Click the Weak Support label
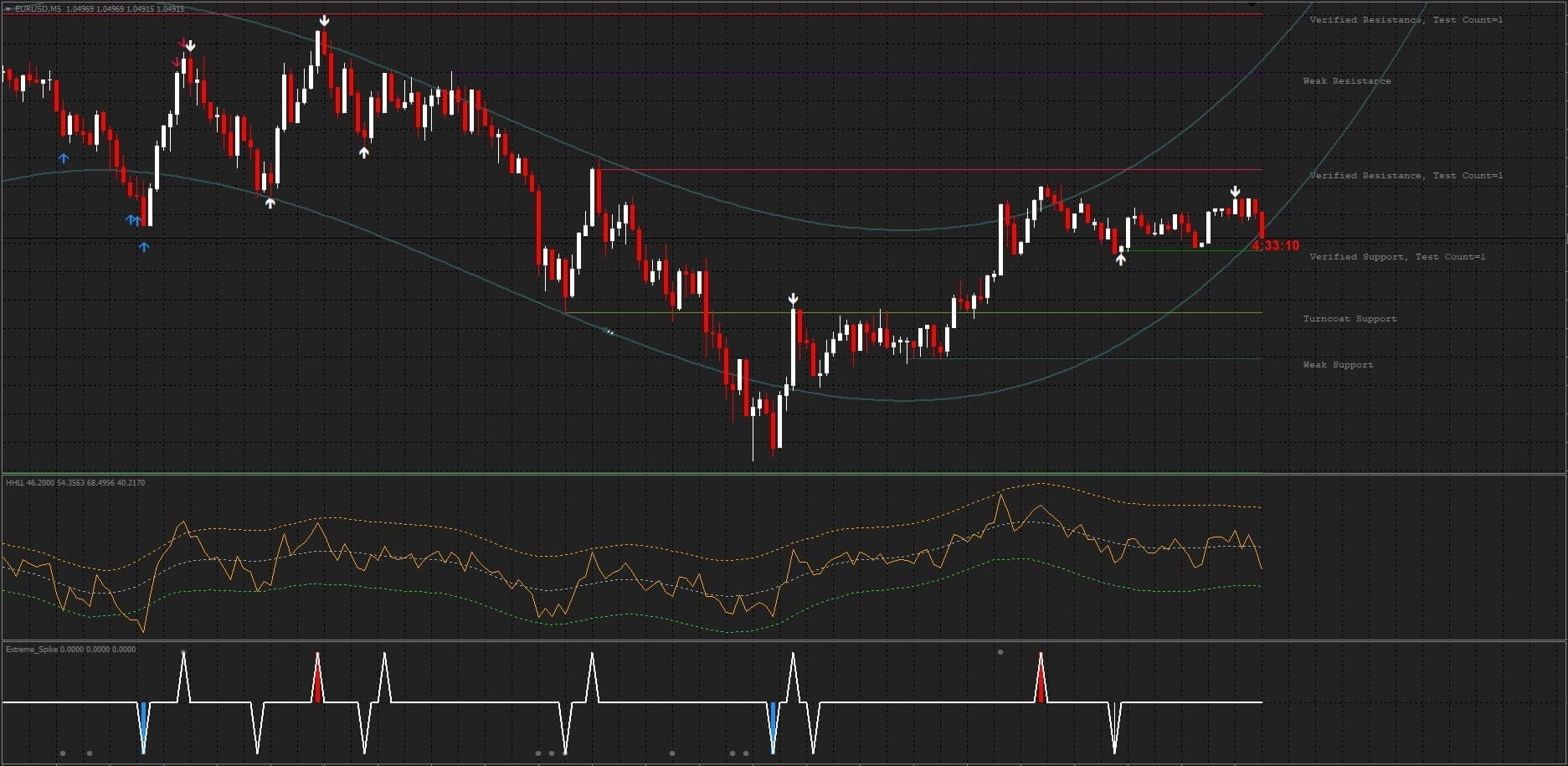The height and width of the screenshot is (766, 1568). (1336, 365)
